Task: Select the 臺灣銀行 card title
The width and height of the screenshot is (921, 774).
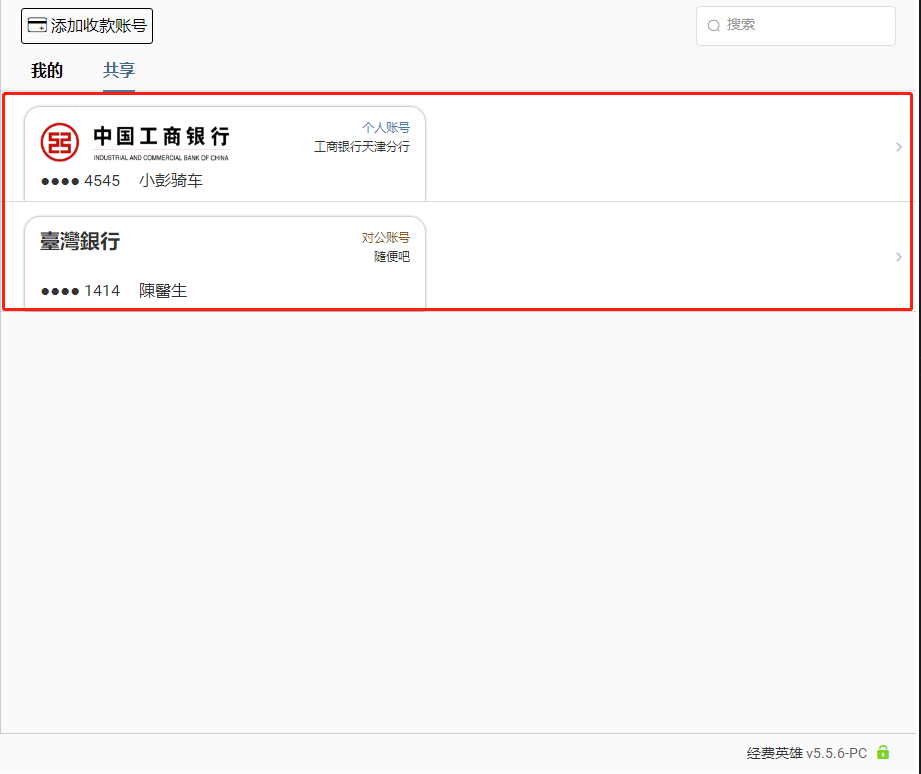Action: coord(80,241)
